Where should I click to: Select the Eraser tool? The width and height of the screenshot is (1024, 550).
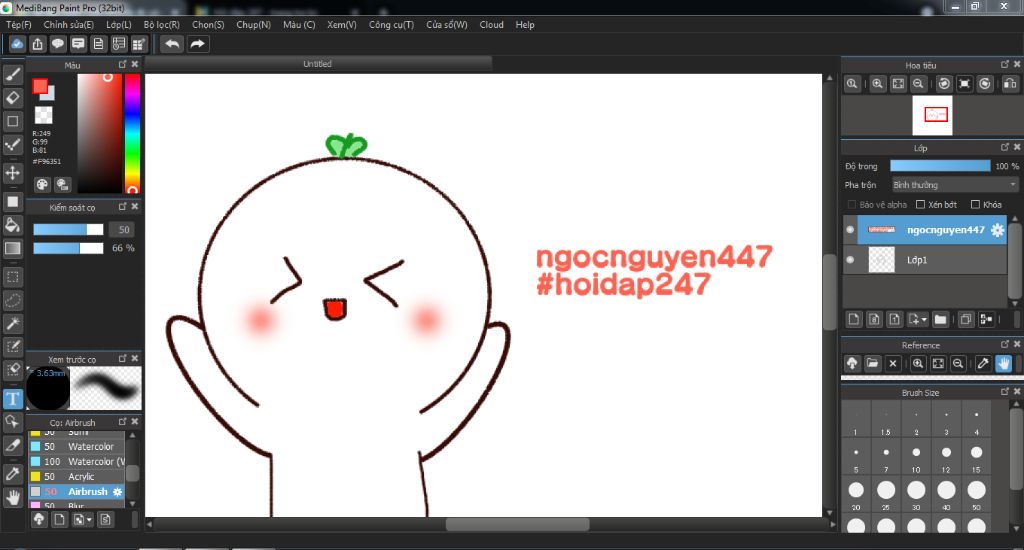(x=12, y=98)
